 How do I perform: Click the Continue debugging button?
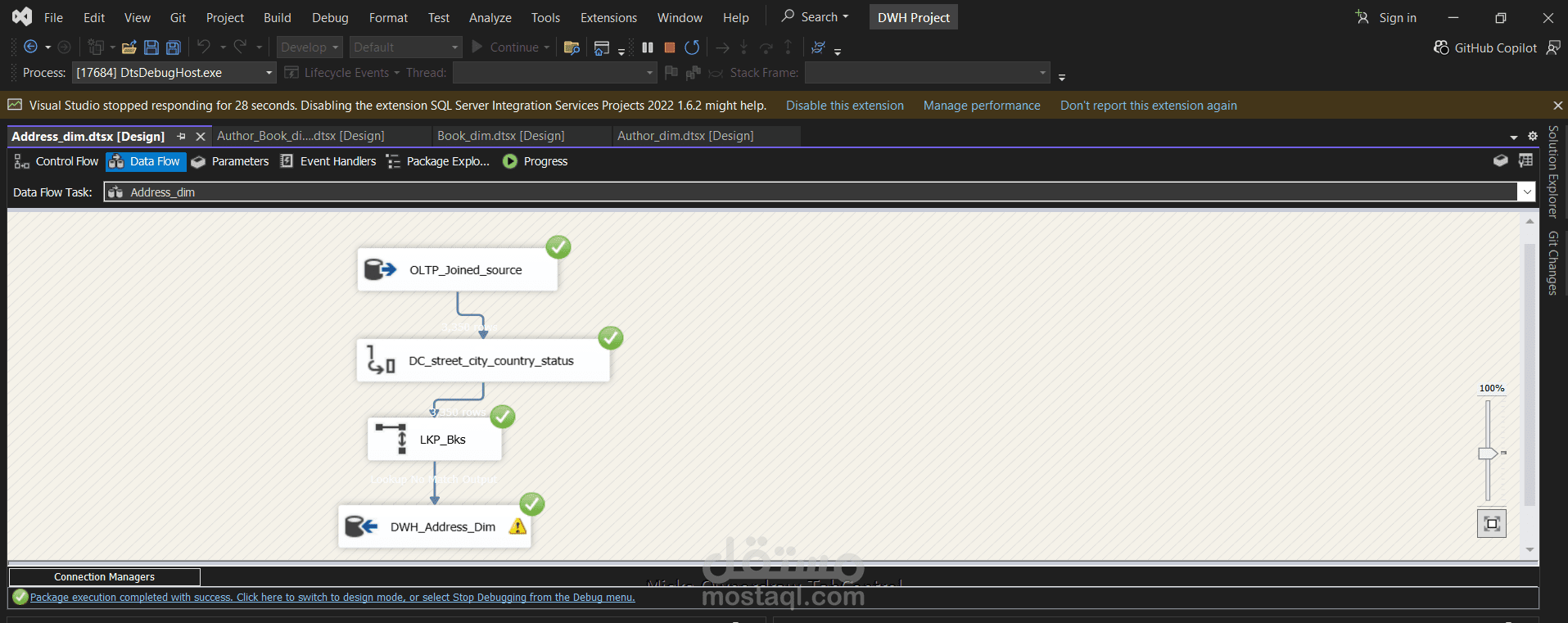tap(505, 47)
